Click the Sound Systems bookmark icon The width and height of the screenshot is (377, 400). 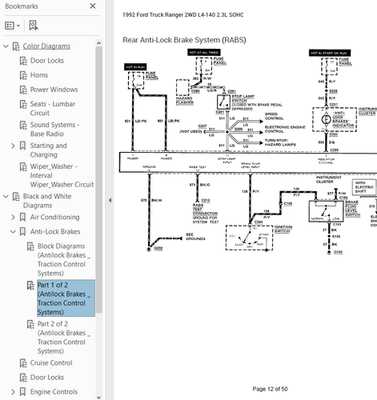[x=23, y=125]
